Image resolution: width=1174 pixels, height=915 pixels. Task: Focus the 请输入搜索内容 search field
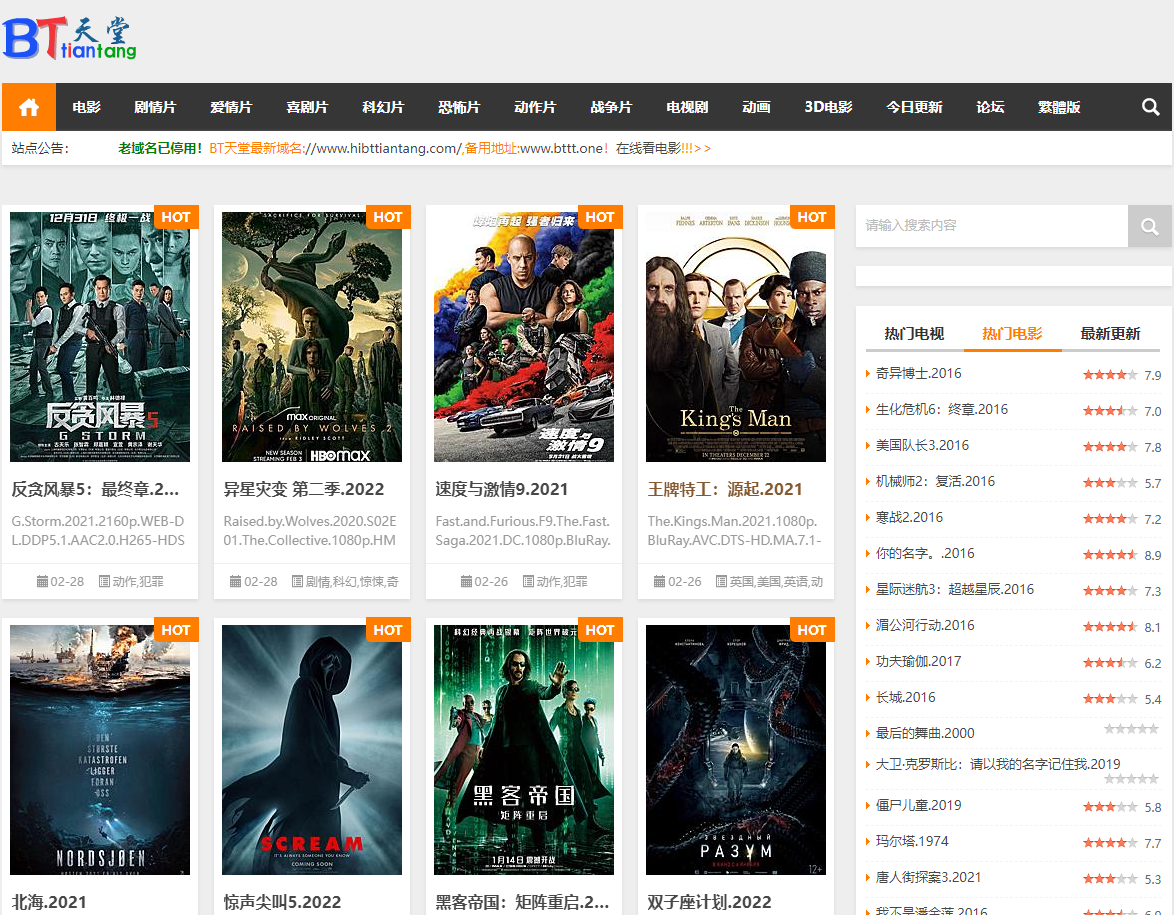(992, 226)
